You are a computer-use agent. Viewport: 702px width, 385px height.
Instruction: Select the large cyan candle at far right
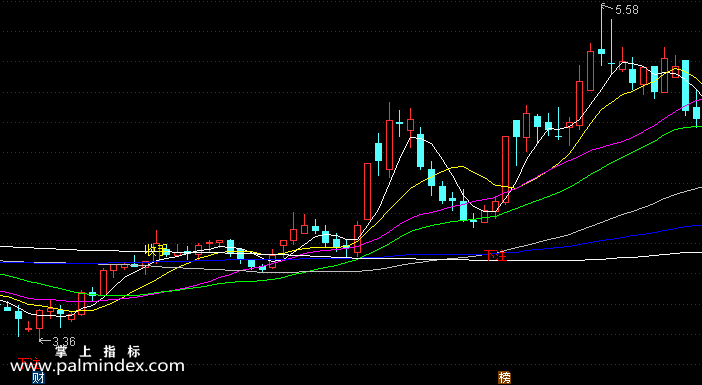[x=685, y=86]
